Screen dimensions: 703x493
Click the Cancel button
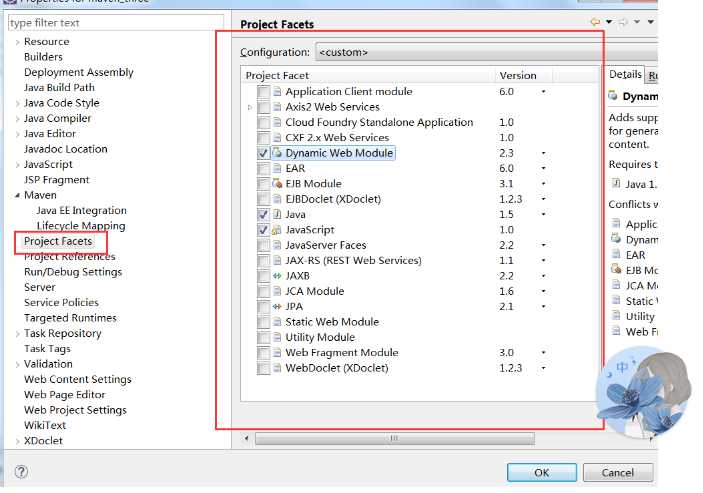pyautogui.click(x=617, y=472)
